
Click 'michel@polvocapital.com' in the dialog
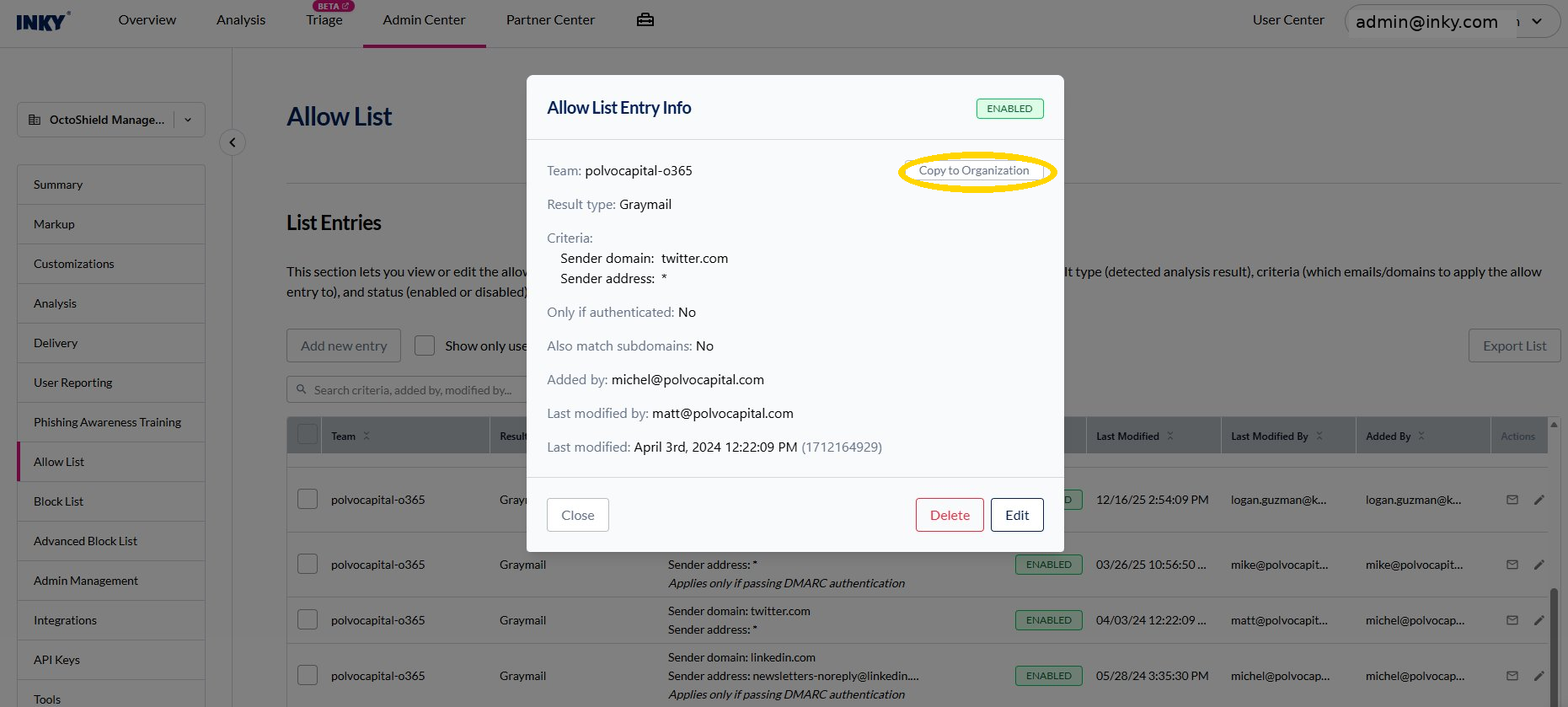tap(688, 380)
